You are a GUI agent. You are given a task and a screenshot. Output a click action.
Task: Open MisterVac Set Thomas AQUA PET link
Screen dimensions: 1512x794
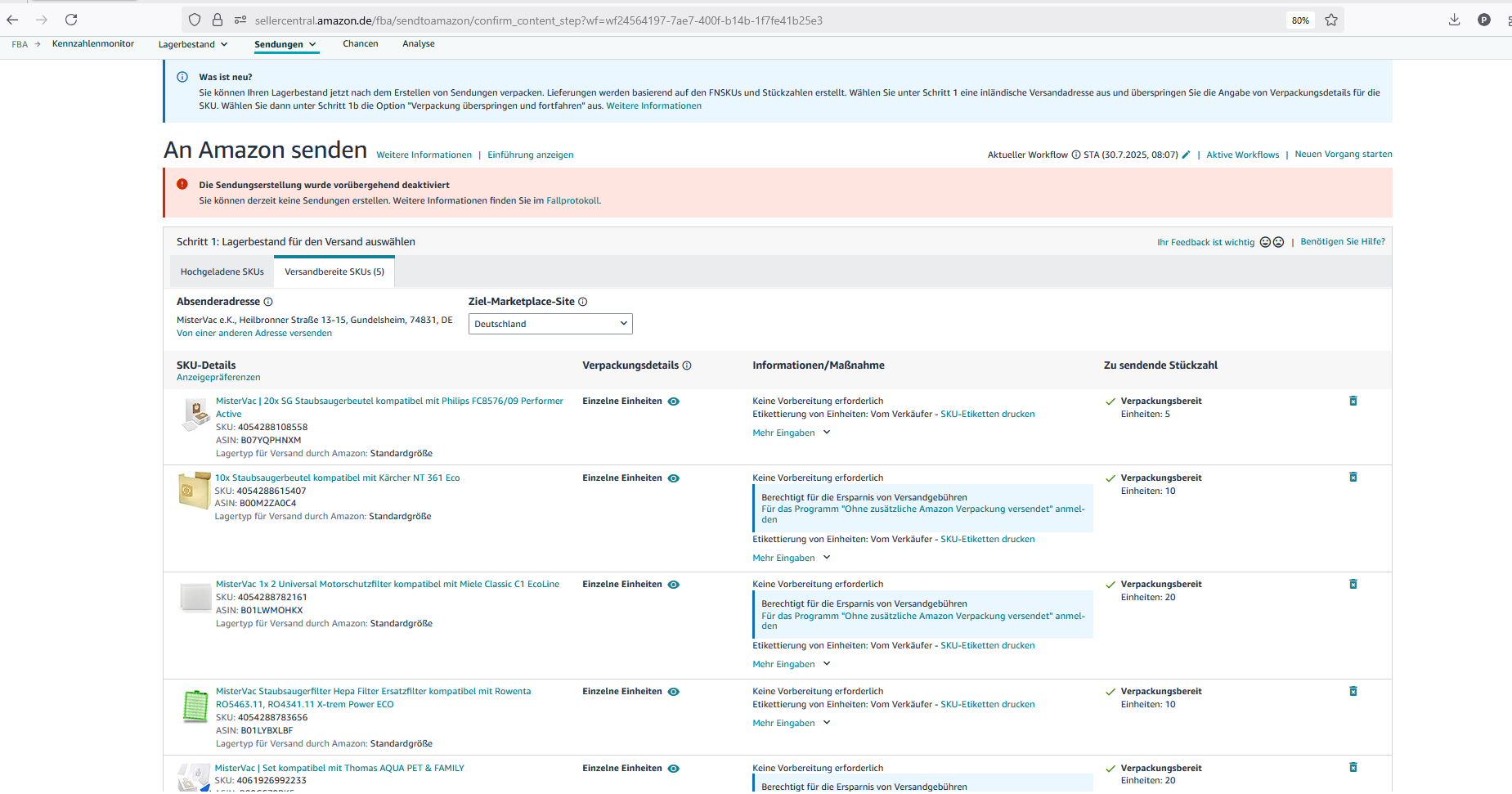[339, 769]
